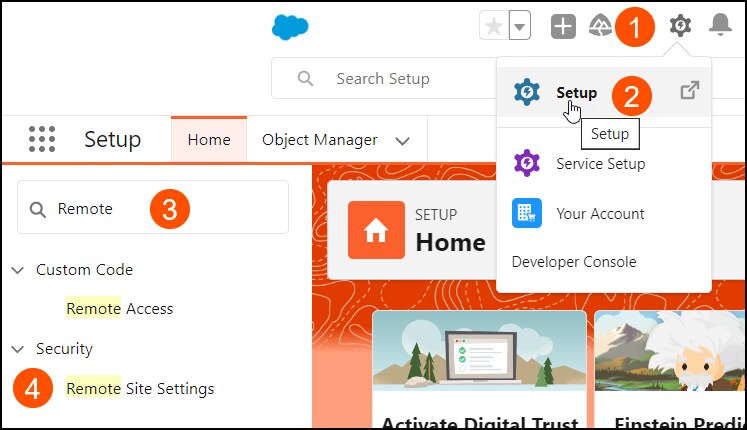The width and height of the screenshot is (747, 430).
Task: Open the setup gear icon
Action: [680, 25]
